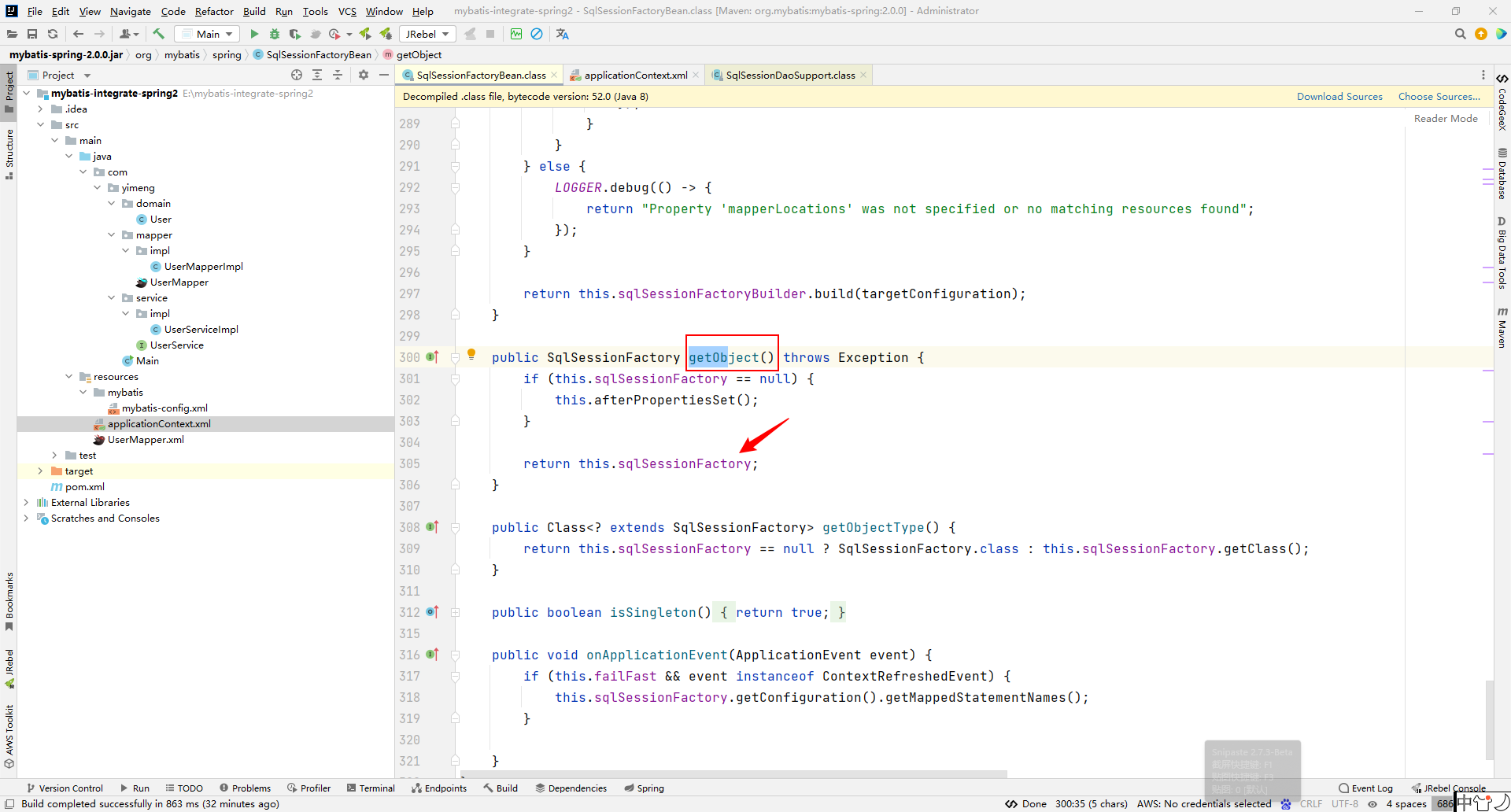Build project with the hammer icon
The height and width of the screenshot is (812, 1511).
(x=158, y=34)
